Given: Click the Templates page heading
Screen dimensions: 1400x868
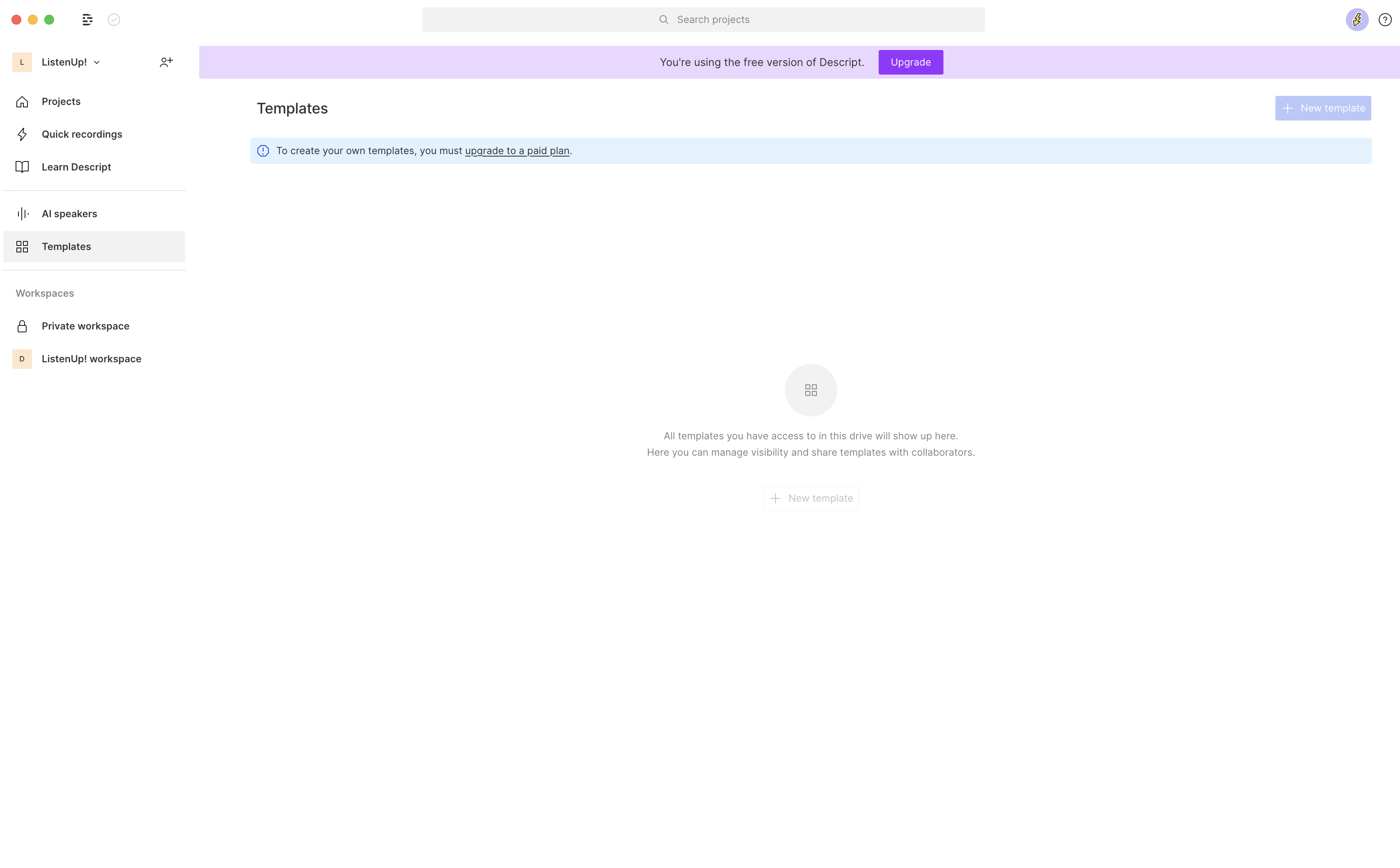Looking at the screenshot, I should pyautogui.click(x=292, y=109).
